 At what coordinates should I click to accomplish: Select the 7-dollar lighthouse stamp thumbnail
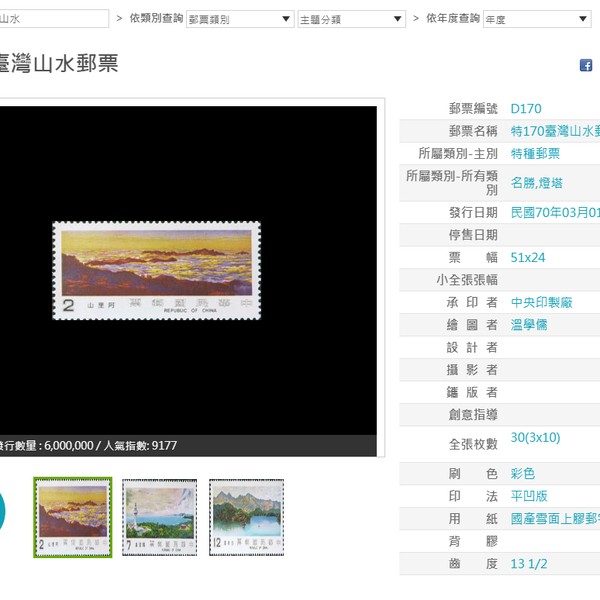click(x=160, y=517)
